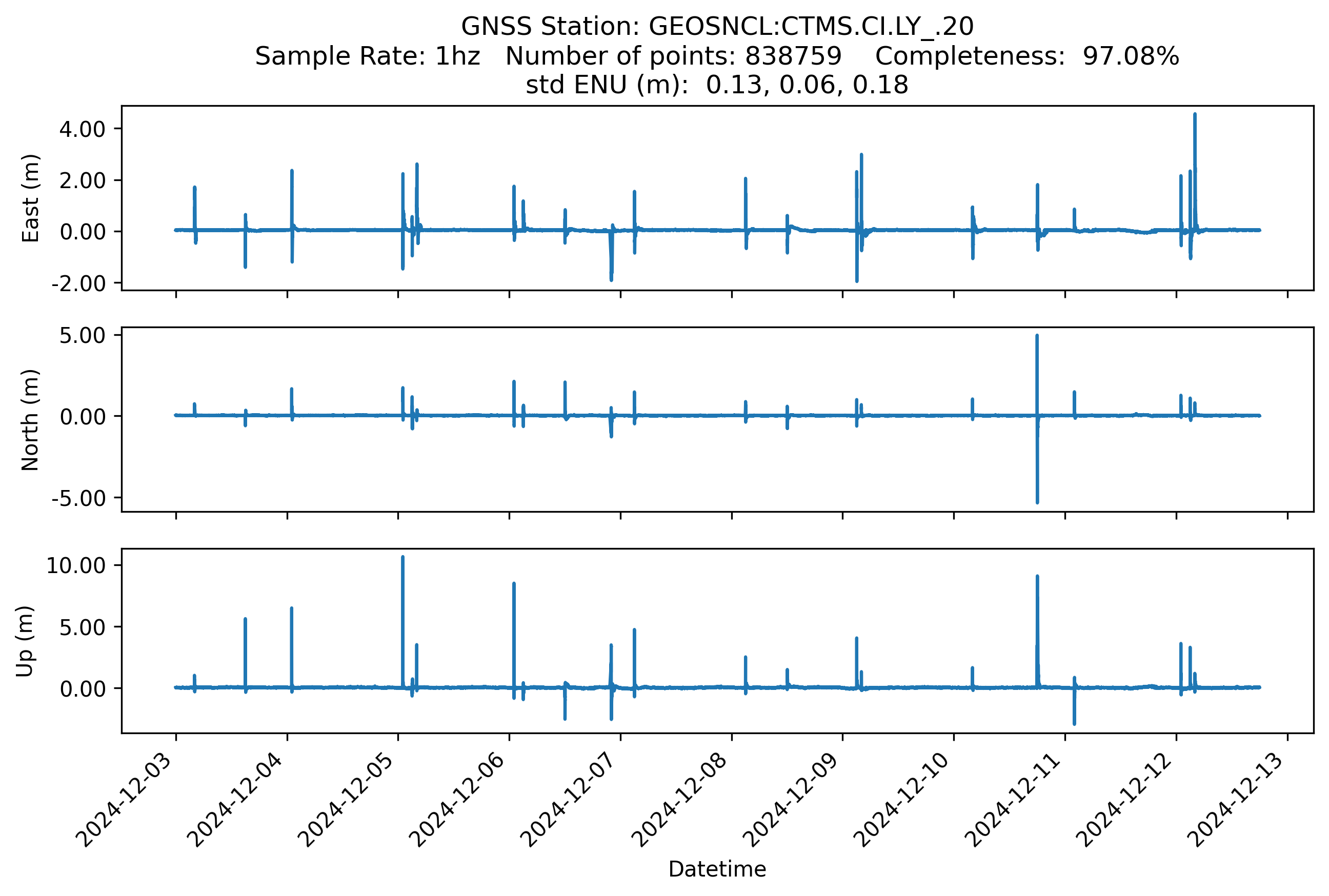Screen dimensions: 1329x896
Task: Click the Completeness 97.08% text
Action: tap(1026, 56)
